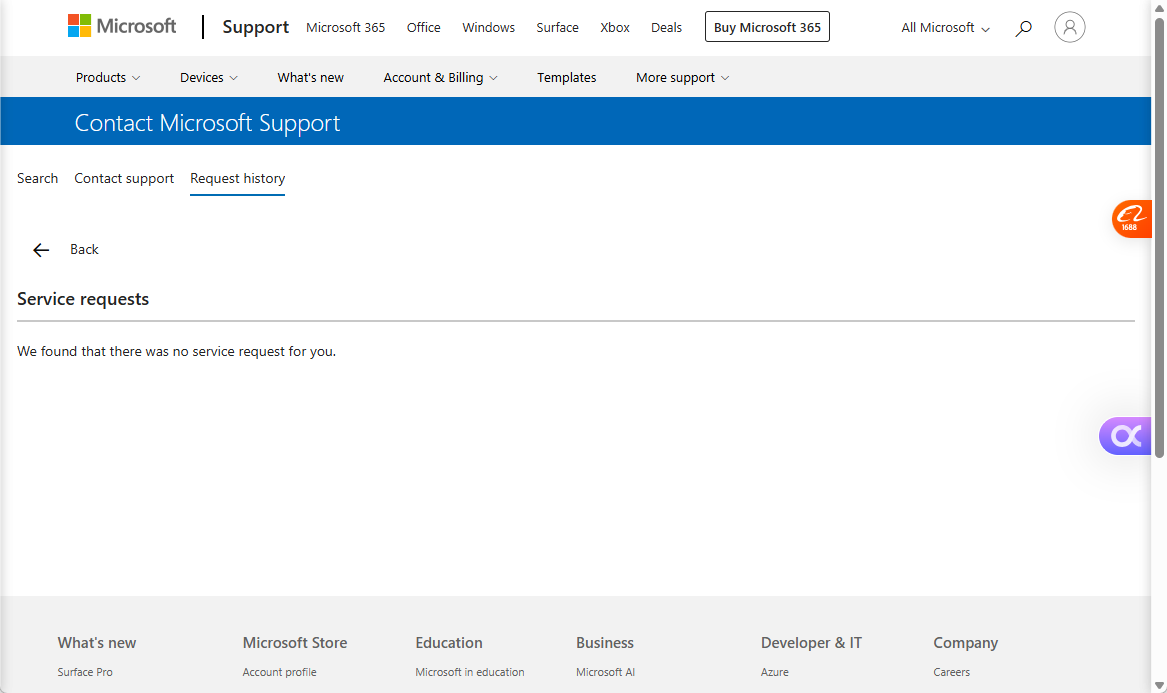
Task: Go to Xbox in top nav
Action: (x=615, y=28)
